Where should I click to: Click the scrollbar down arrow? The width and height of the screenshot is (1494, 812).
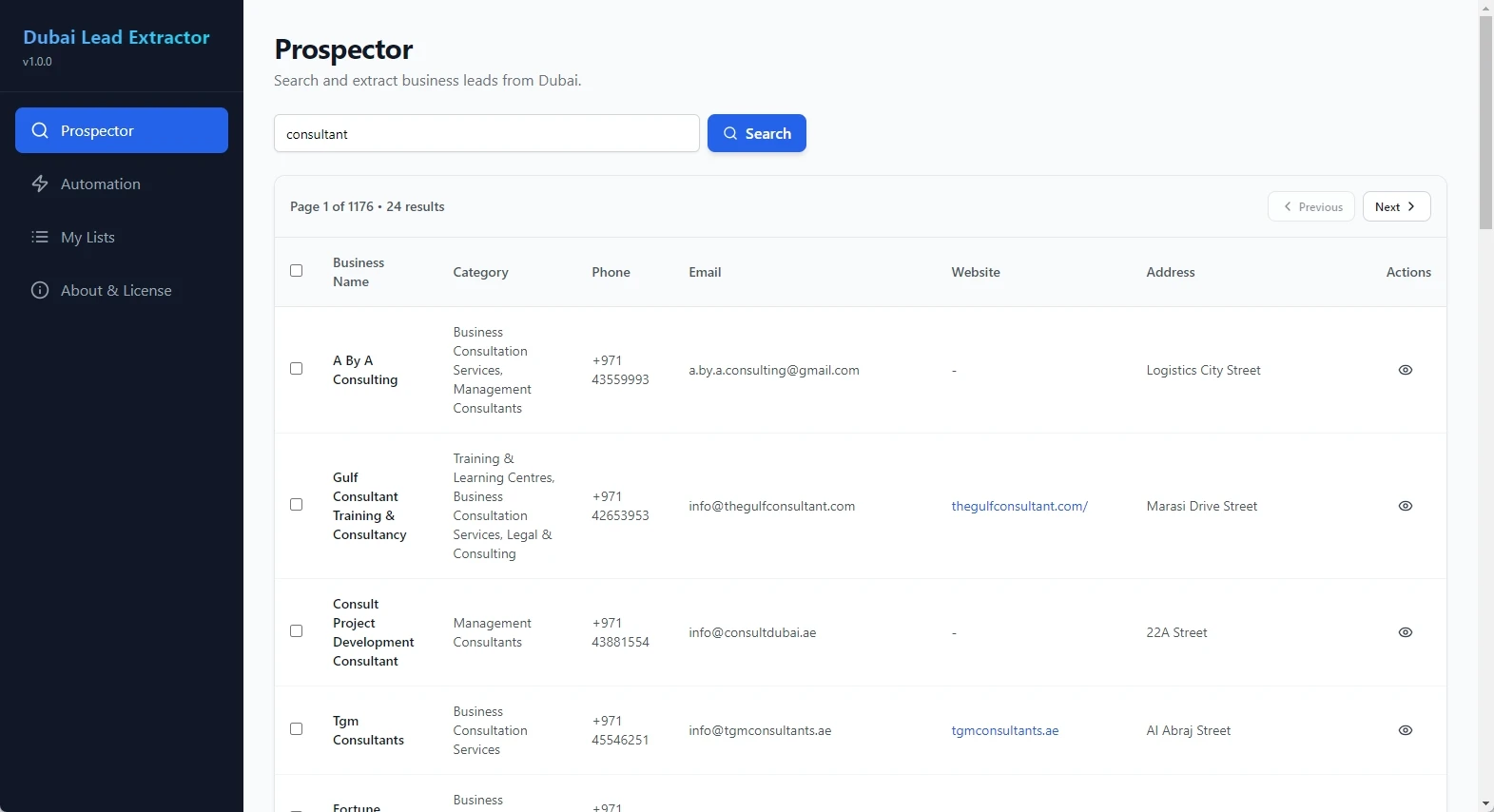(x=1485, y=804)
